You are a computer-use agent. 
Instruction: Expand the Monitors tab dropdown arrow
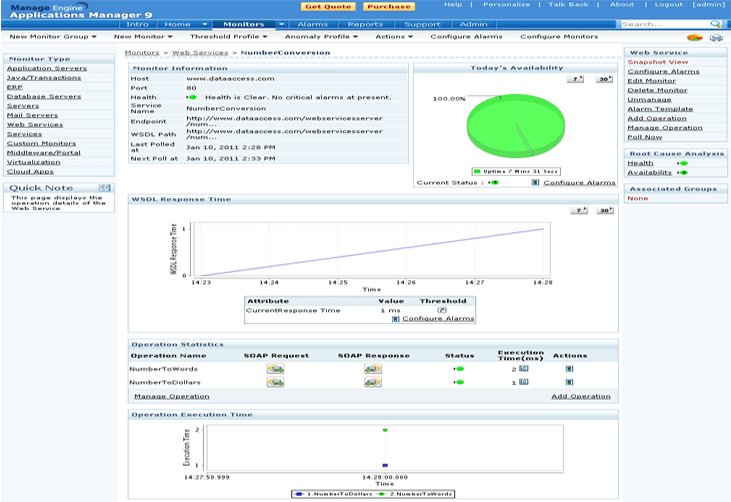point(281,24)
